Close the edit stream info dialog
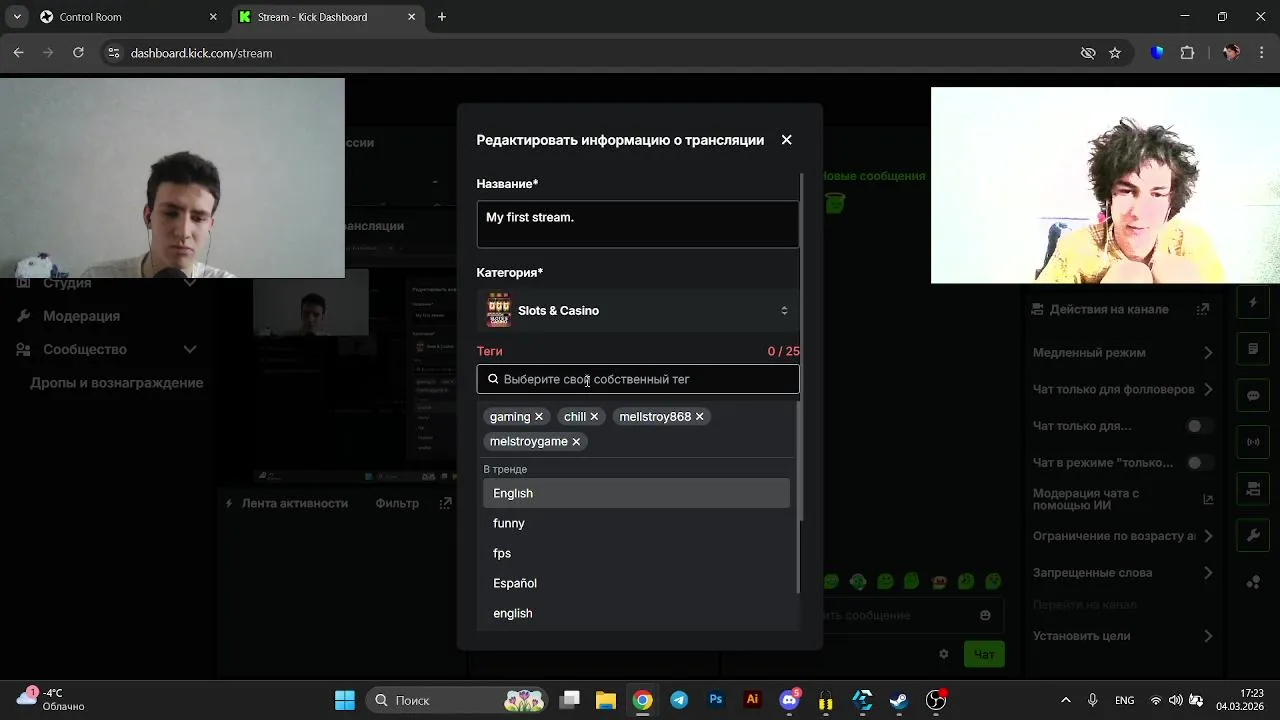The height and width of the screenshot is (720, 1280). pos(786,140)
